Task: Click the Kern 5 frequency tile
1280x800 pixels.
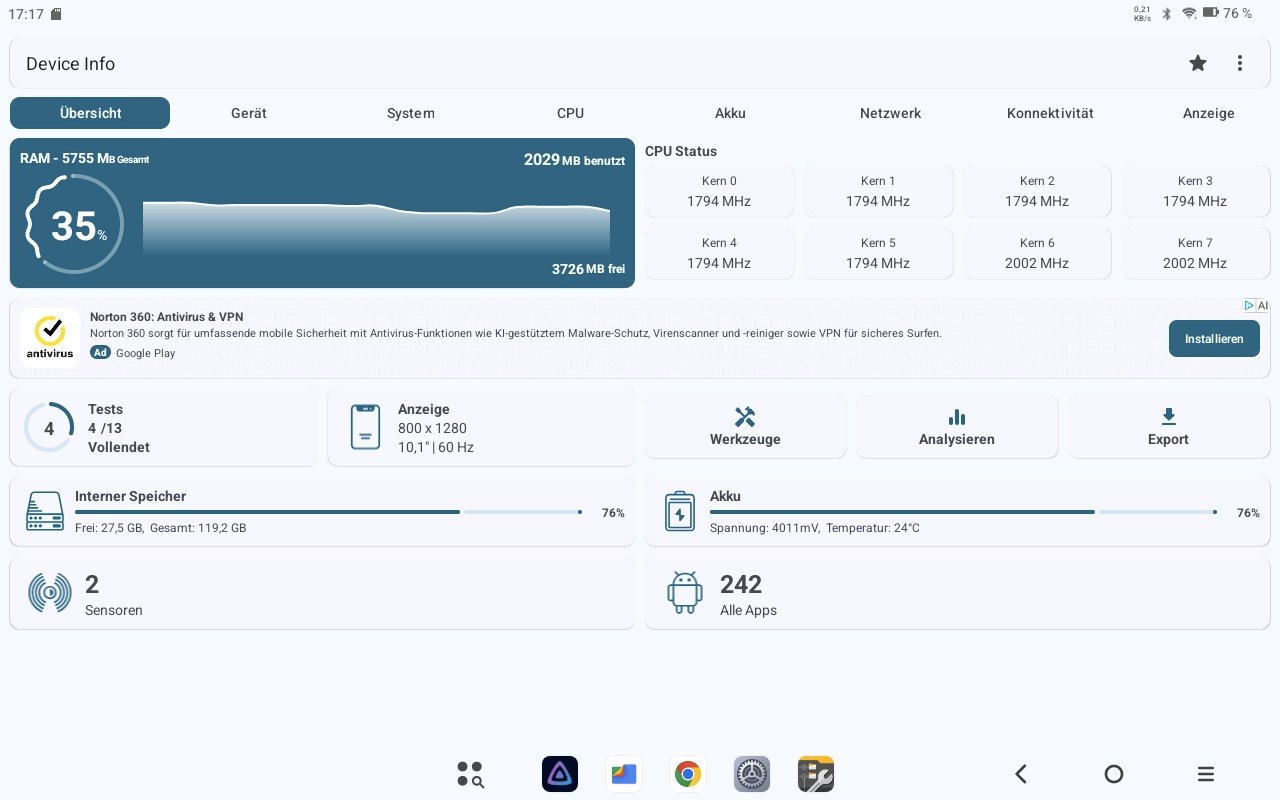Action: point(878,253)
